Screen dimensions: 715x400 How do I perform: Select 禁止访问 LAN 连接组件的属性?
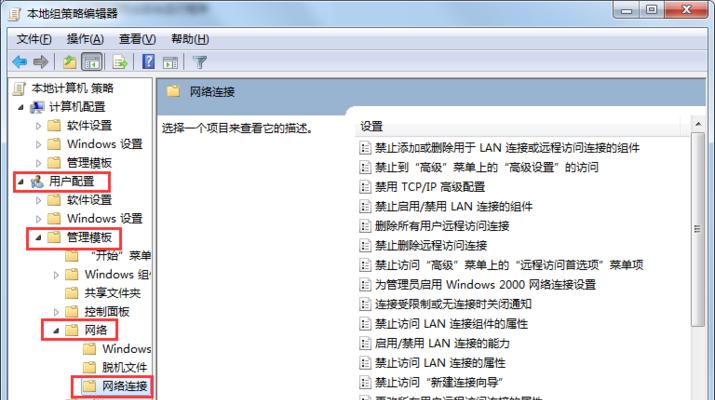pos(451,324)
